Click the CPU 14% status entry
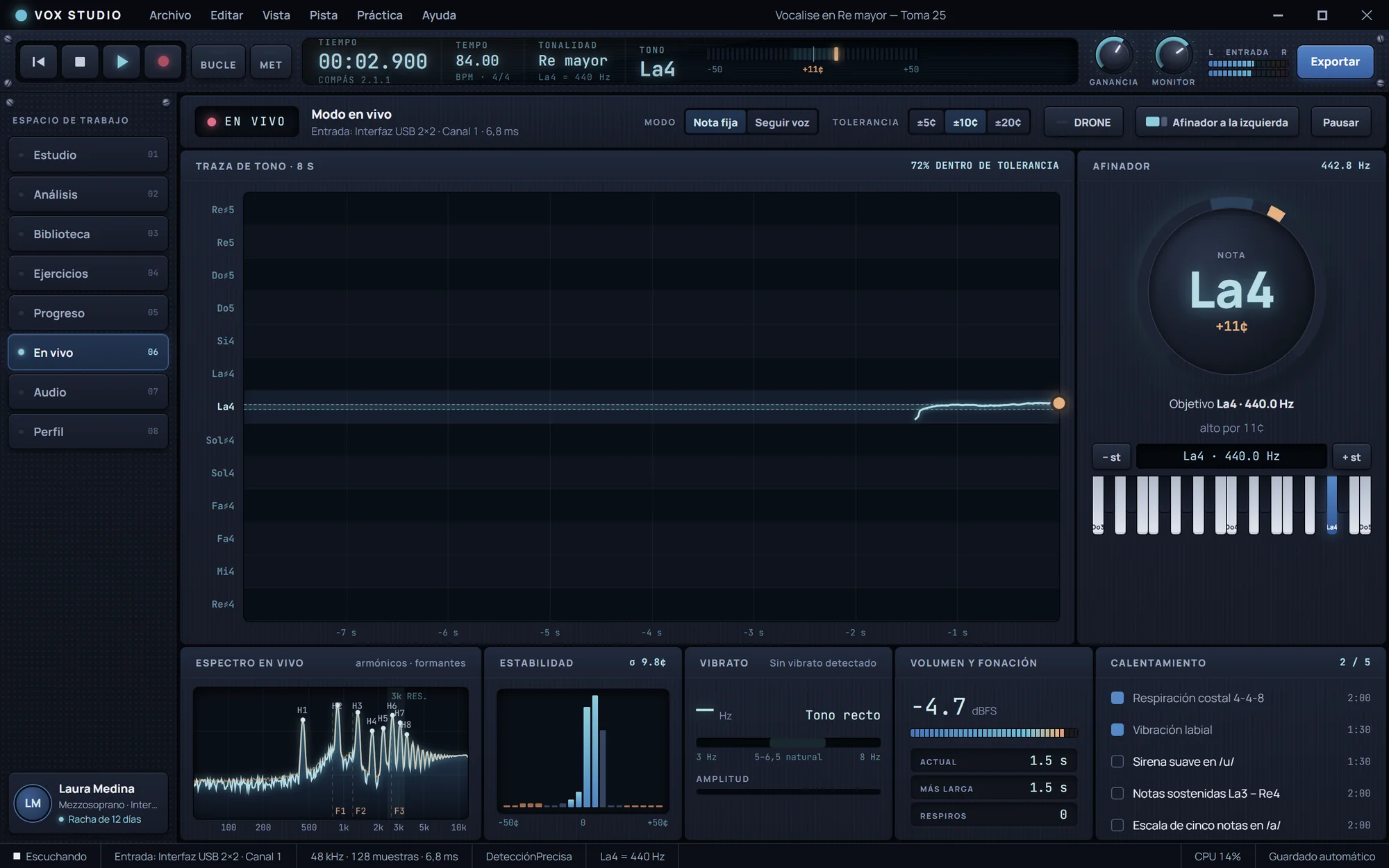 1217,856
